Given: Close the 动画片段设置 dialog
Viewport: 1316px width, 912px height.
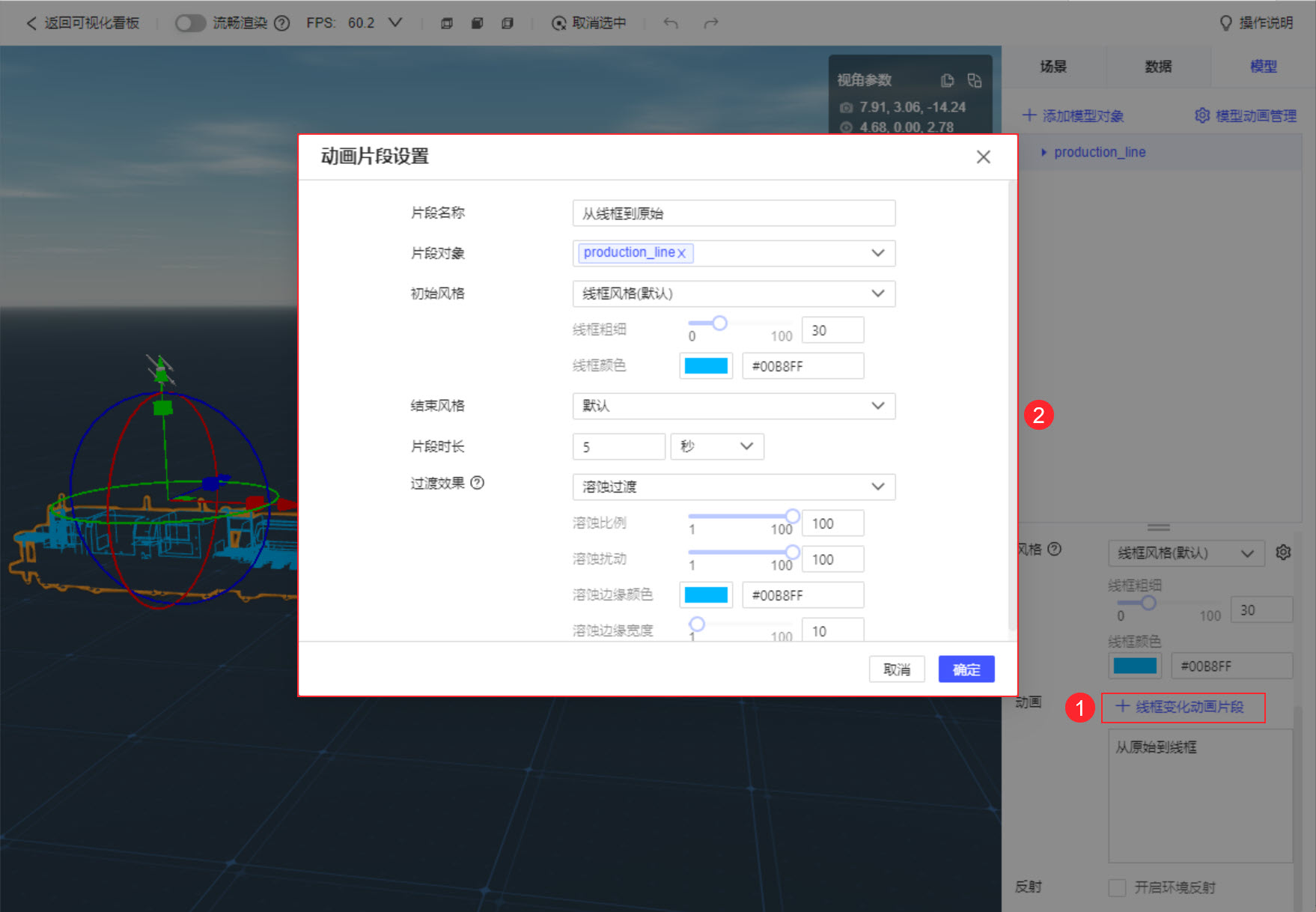Looking at the screenshot, I should click(x=984, y=157).
